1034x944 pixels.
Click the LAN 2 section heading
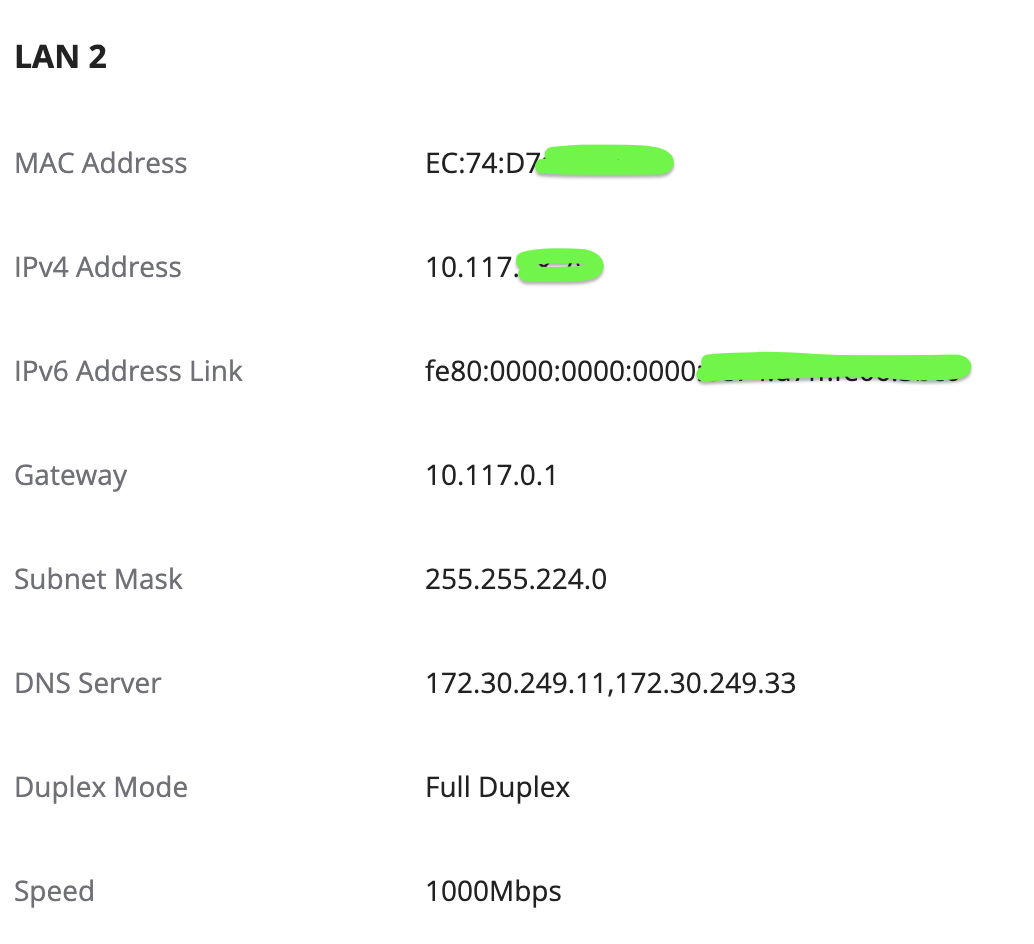click(61, 57)
